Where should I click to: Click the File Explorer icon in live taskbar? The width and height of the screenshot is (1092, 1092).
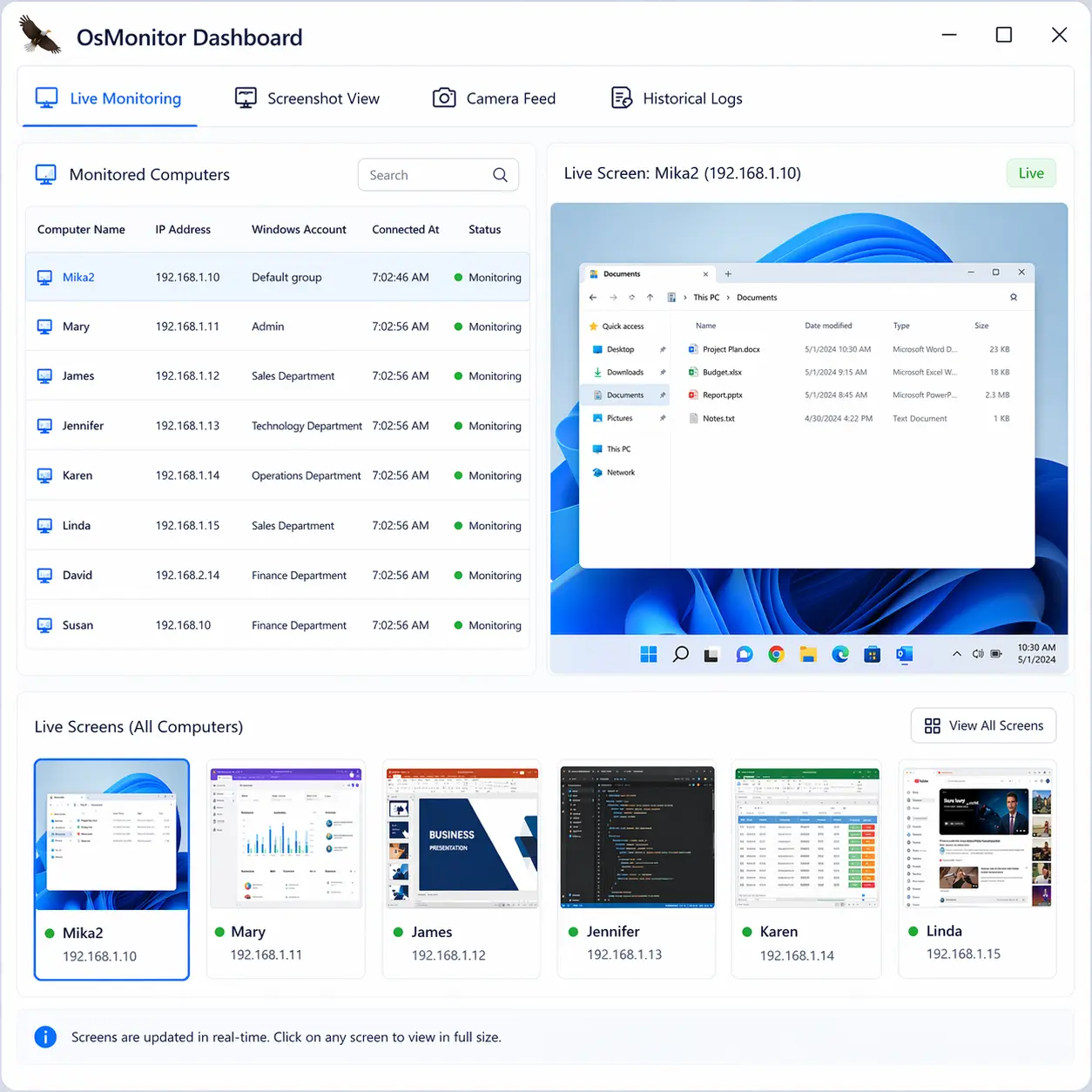[x=808, y=654]
